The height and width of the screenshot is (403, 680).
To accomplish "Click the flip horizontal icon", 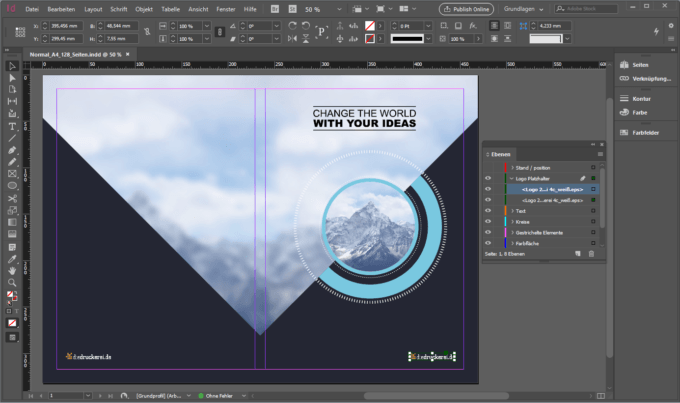I will click(293, 39).
